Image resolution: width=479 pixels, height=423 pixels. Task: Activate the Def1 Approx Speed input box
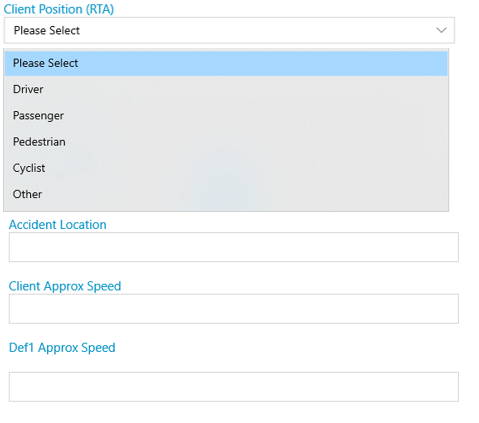(234, 387)
